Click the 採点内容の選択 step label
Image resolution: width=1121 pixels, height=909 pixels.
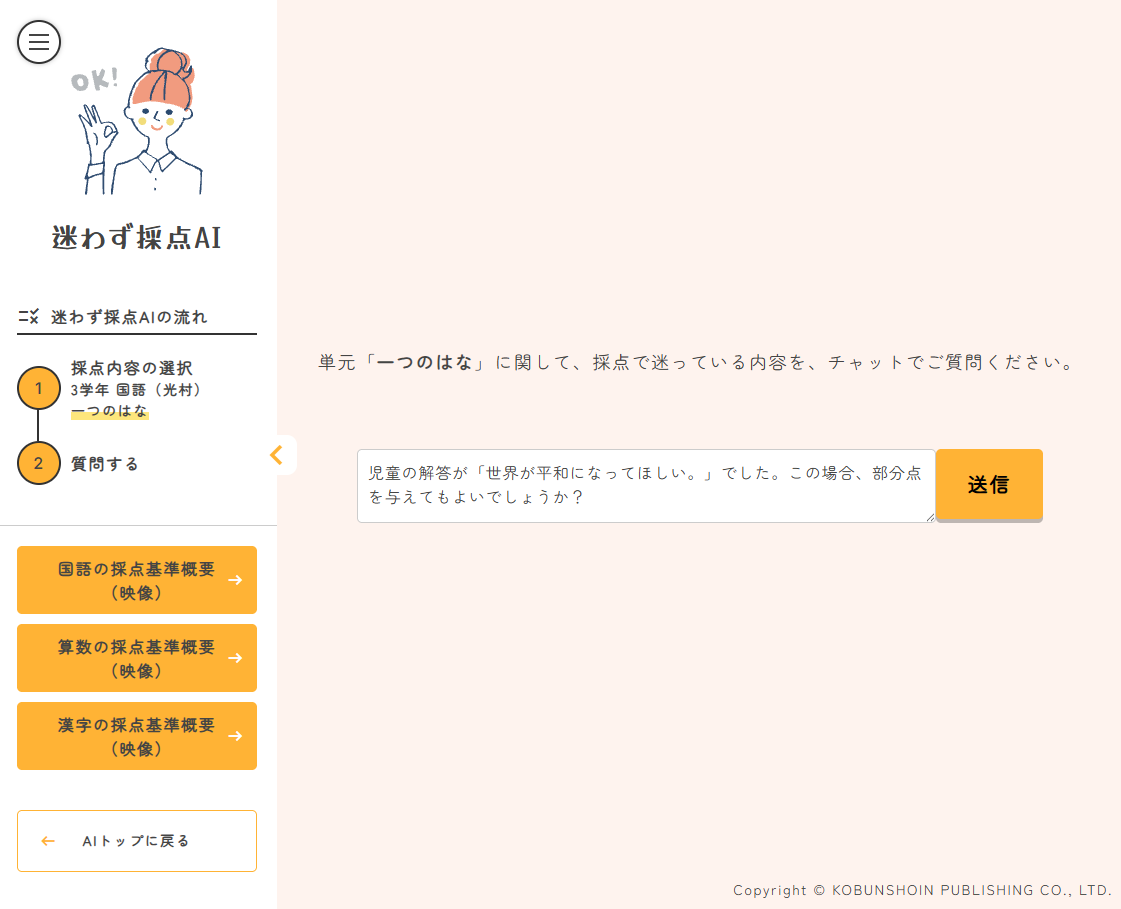tap(132, 368)
